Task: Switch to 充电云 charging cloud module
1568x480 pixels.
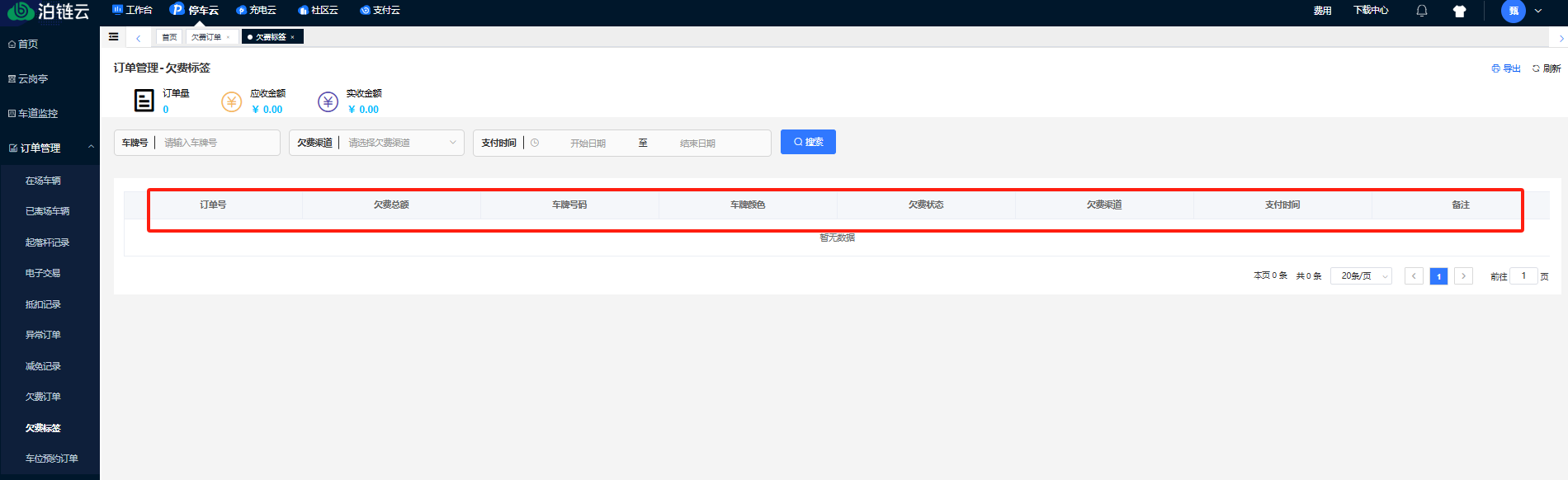Action: tap(256, 10)
